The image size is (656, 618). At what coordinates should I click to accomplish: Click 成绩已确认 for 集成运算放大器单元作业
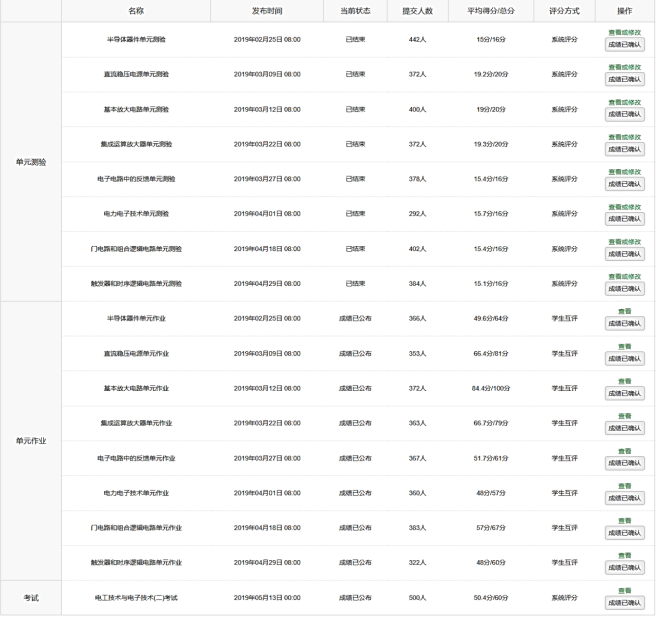[x=624, y=428]
